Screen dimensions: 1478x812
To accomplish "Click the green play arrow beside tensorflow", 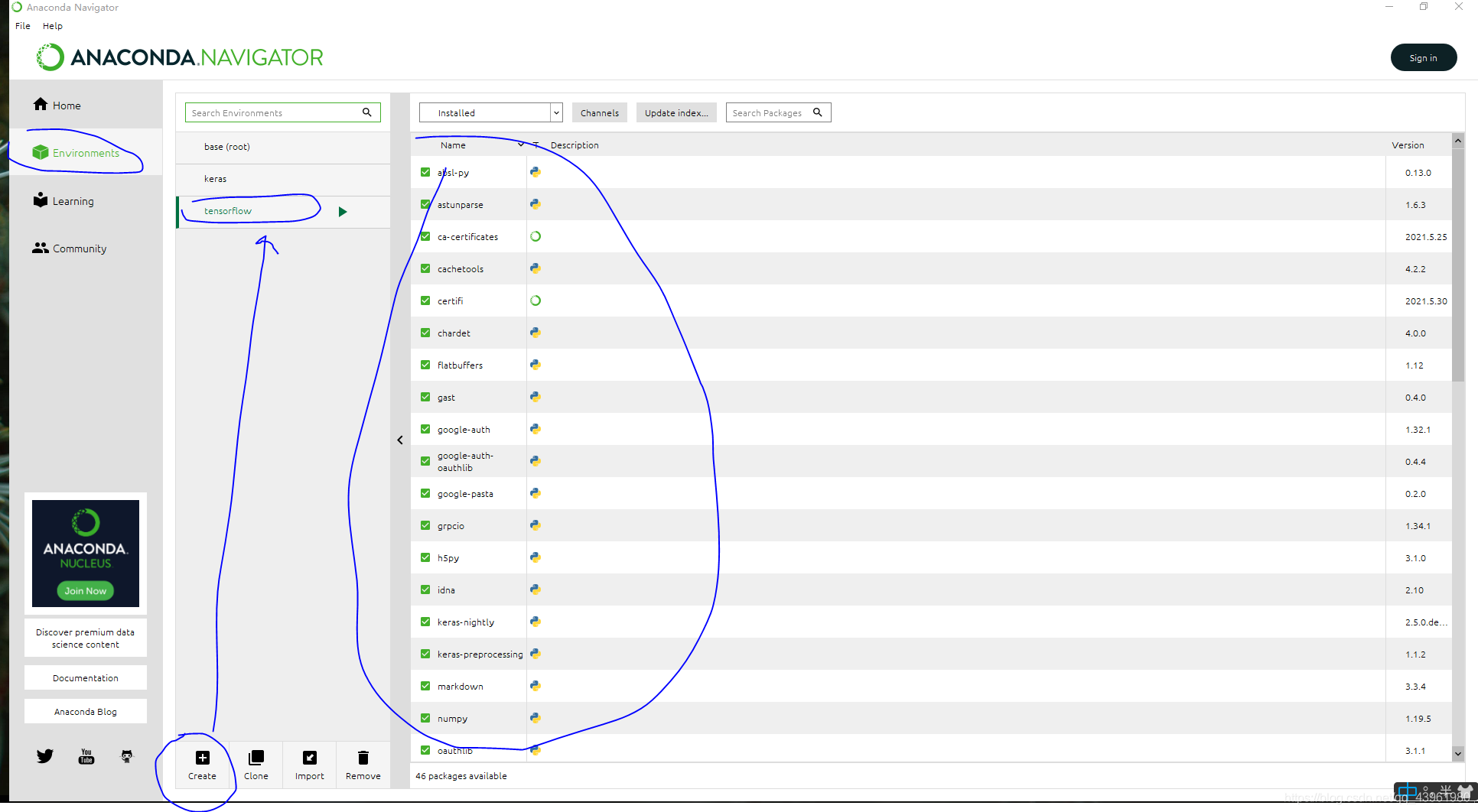I will 343,212.
